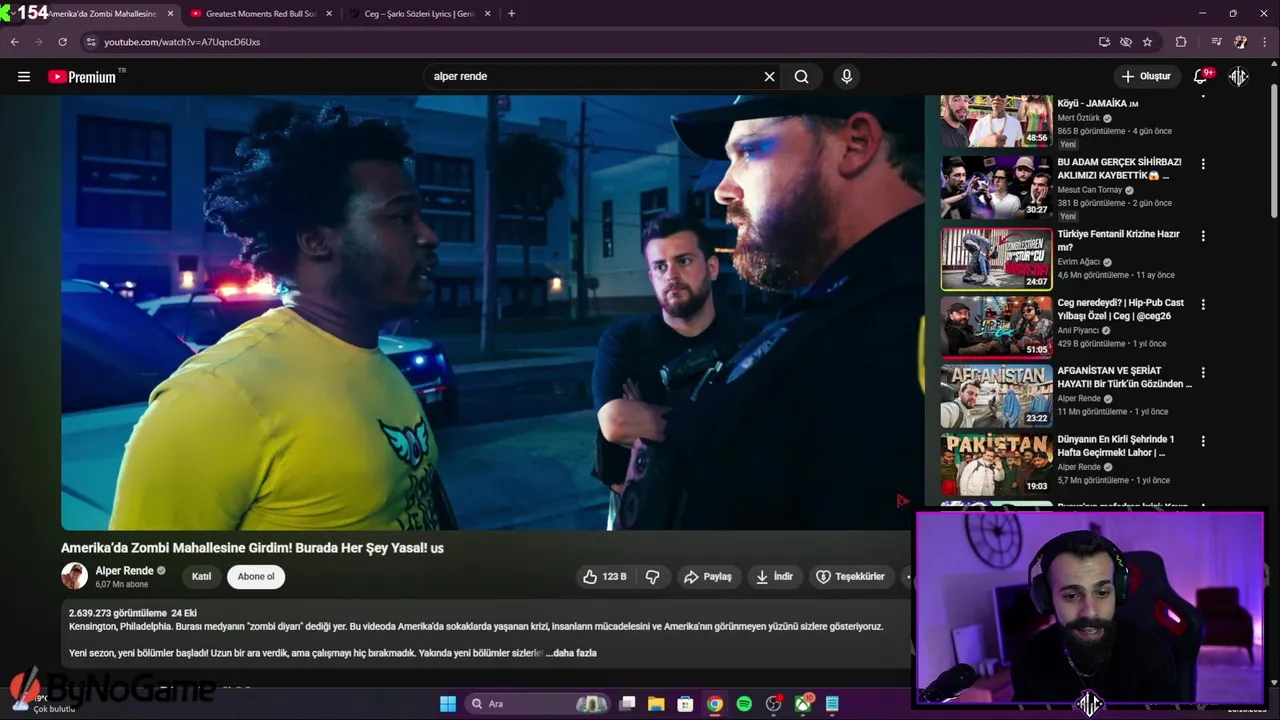Open Köyü - JAMAİKA video thumbnail
Viewport: 1280px width, 720px height.
coord(996,121)
